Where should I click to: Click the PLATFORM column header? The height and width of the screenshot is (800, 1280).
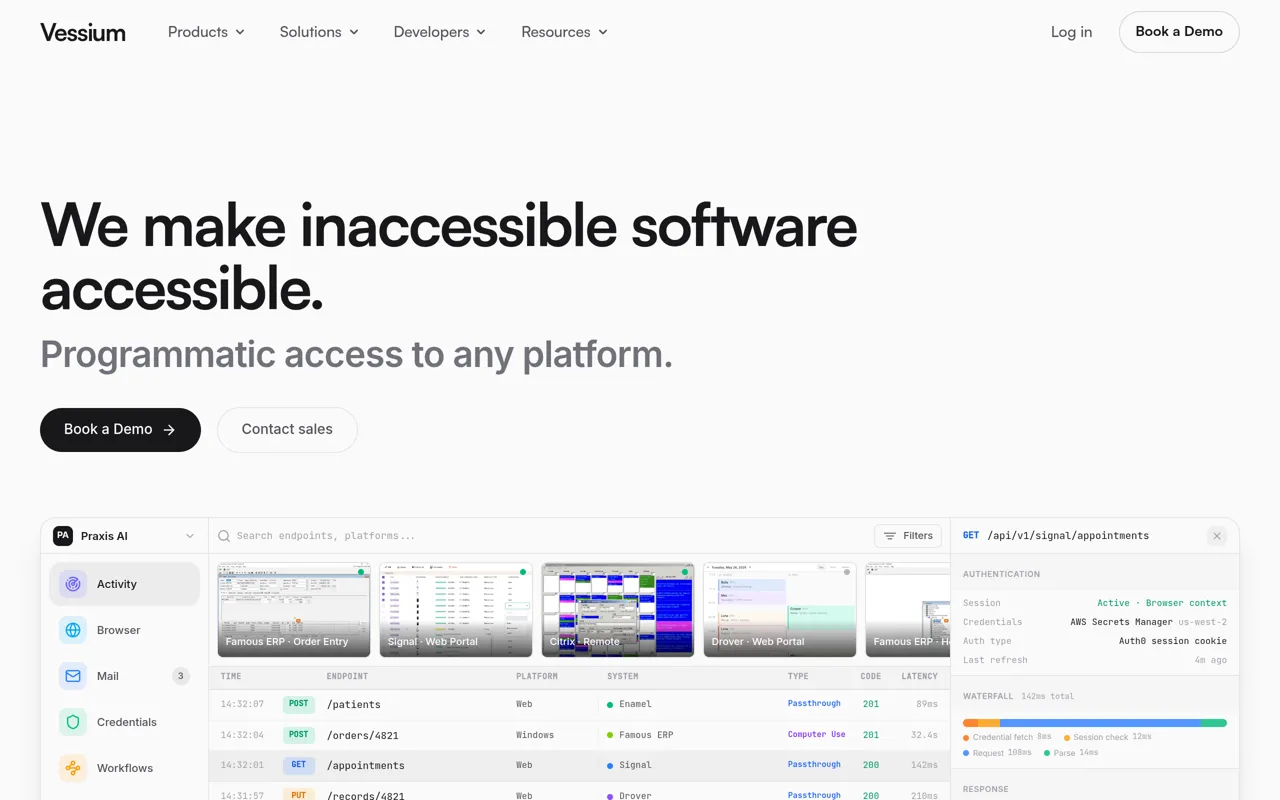point(537,677)
